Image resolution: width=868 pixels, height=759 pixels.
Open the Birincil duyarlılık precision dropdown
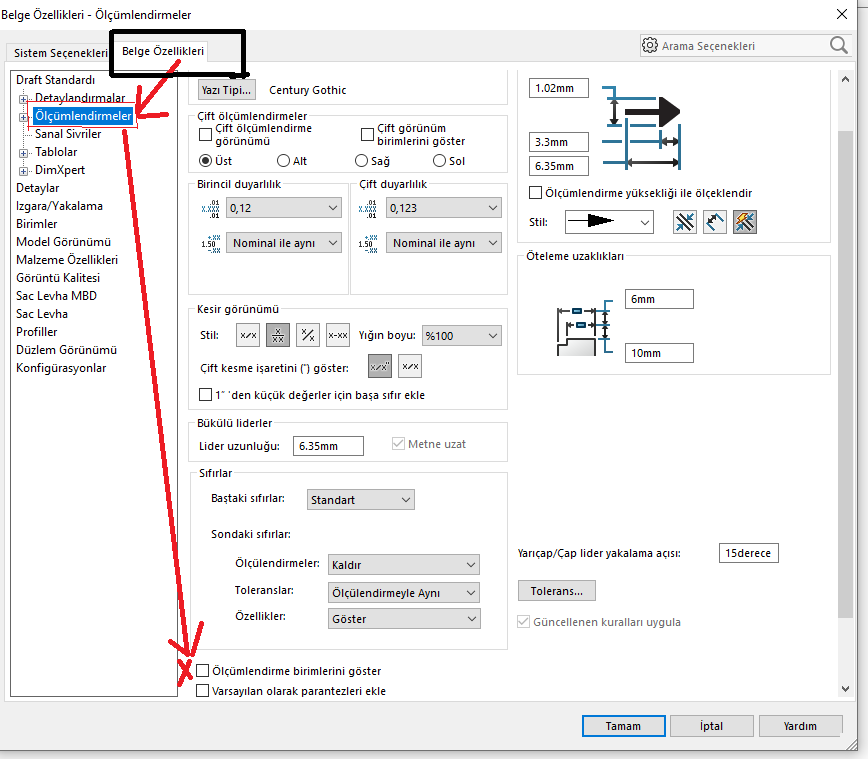click(x=284, y=208)
